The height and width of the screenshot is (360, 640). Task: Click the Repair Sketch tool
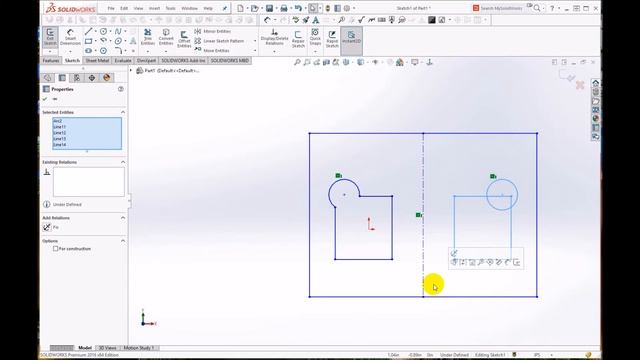[298, 40]
